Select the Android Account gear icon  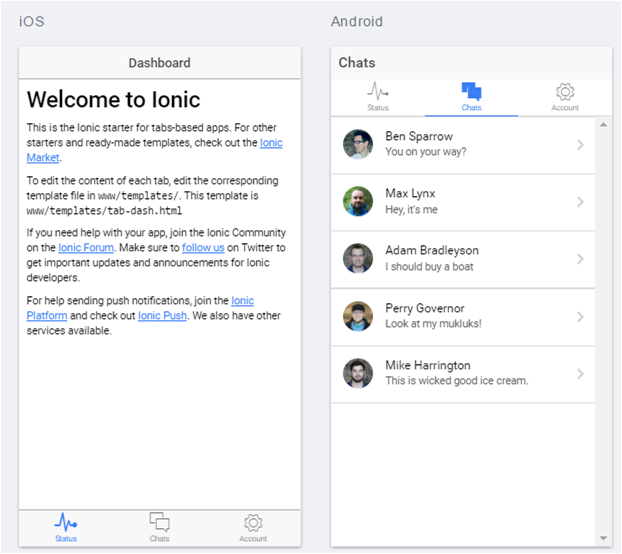(x=565, y=92)
